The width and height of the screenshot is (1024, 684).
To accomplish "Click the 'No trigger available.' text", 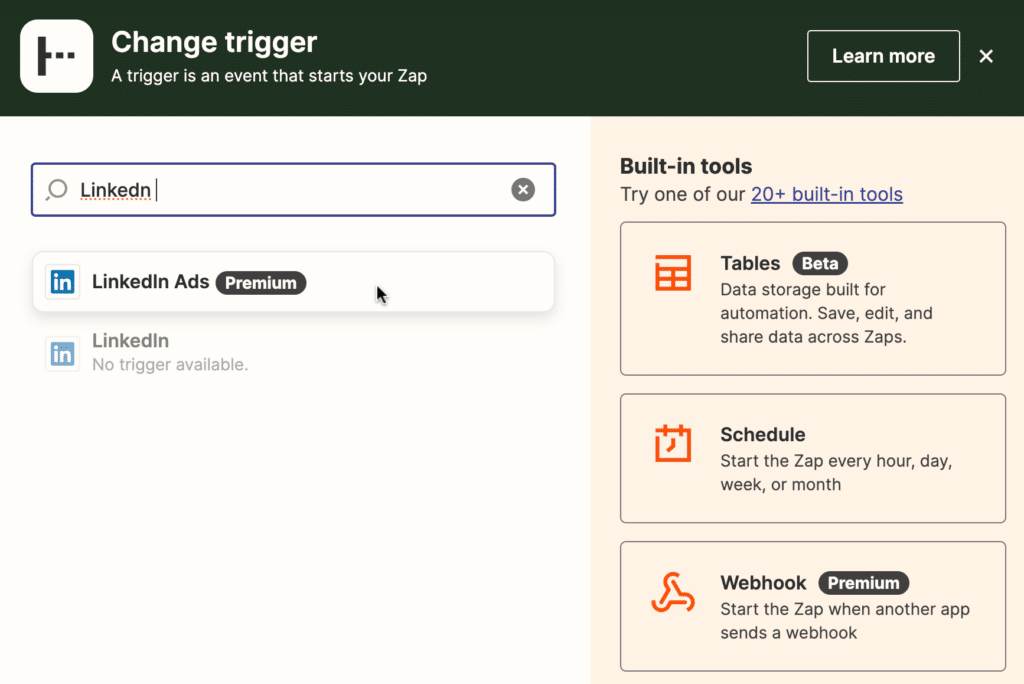I will pos(170,365).
